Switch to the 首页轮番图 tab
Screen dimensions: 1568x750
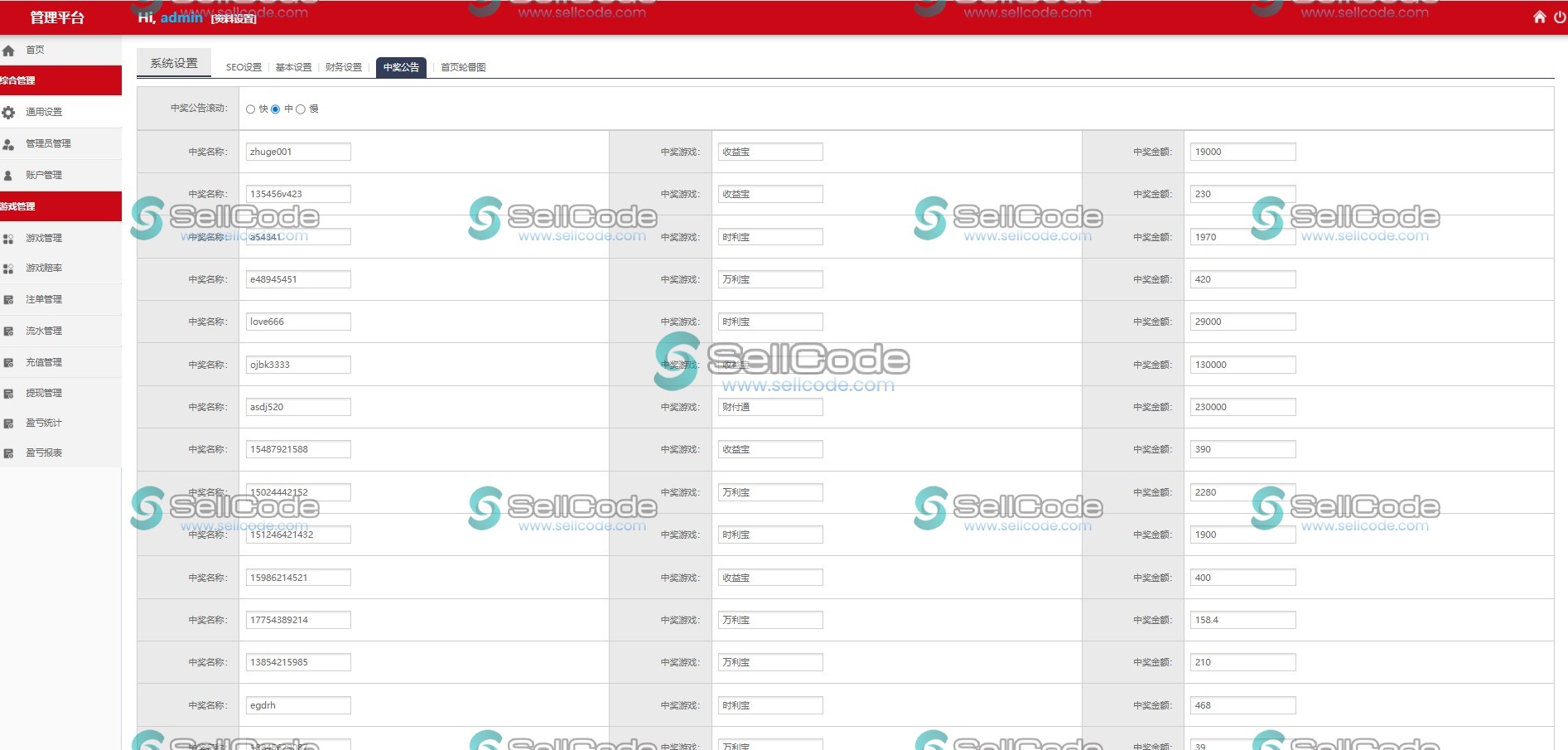(463, 67)
